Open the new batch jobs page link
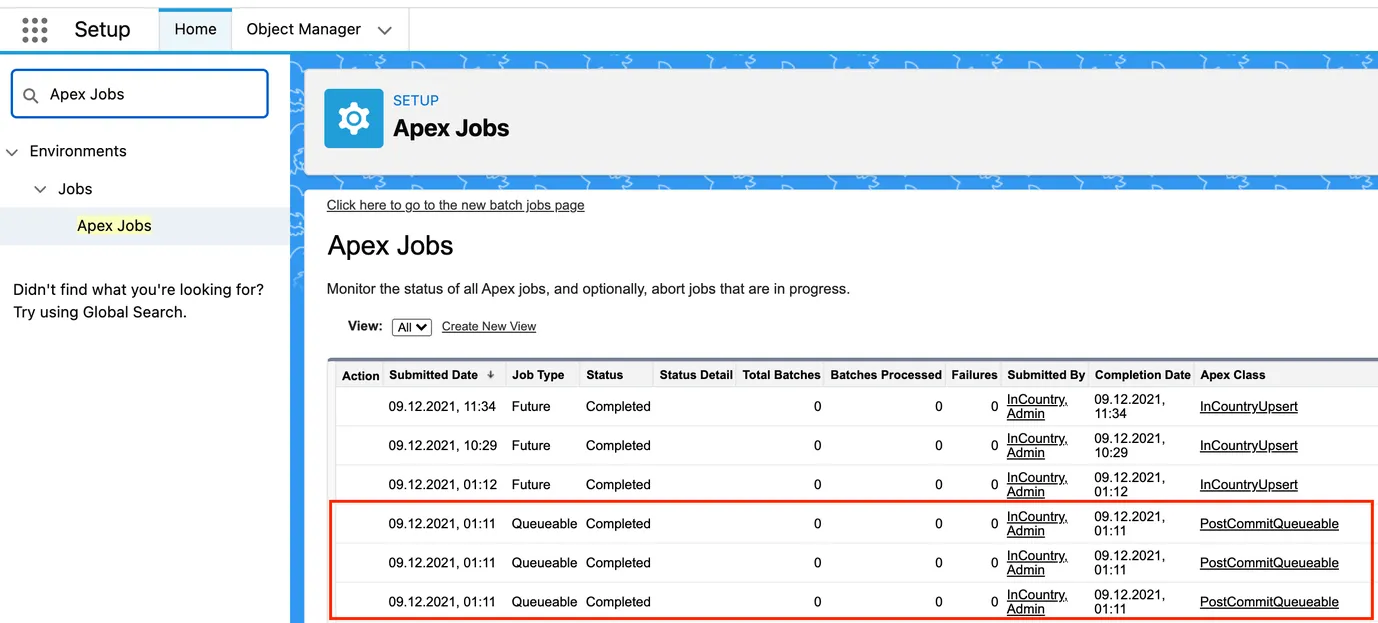1378x623 pixels. pos(455,205)
